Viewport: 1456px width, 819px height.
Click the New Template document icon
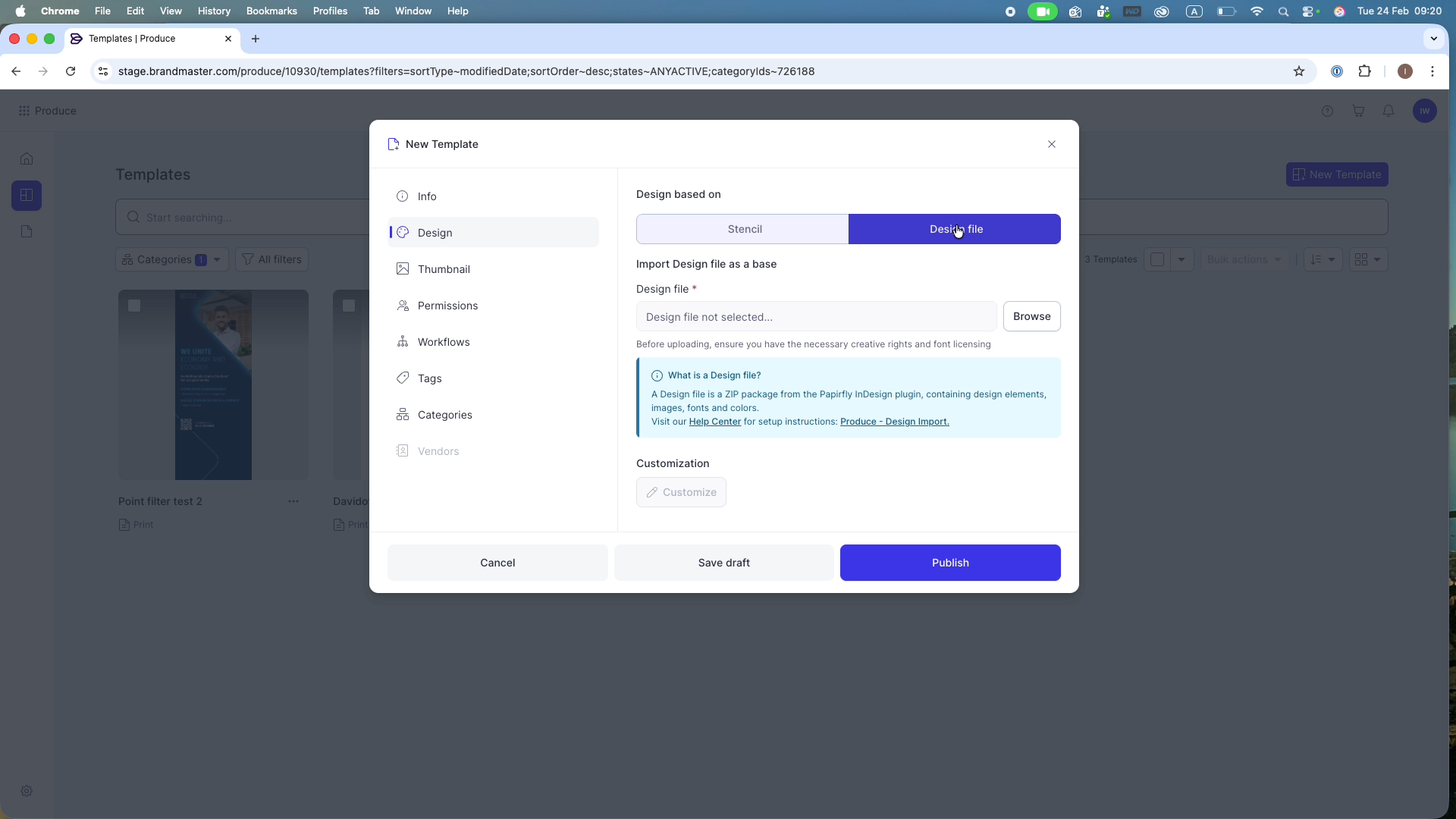(x=393, y=144)
